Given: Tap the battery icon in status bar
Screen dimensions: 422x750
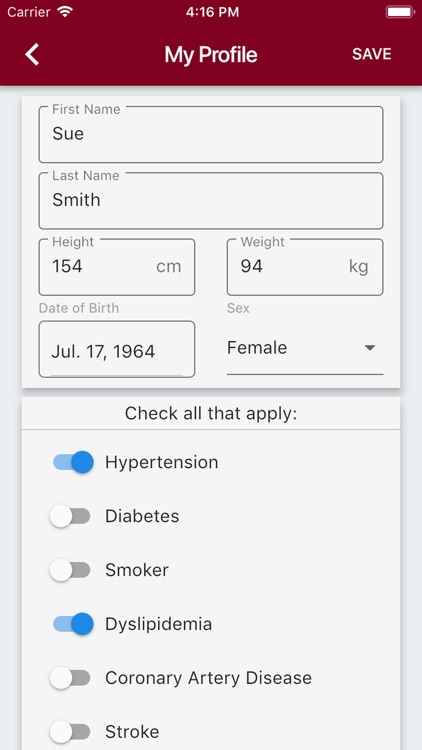Looking at the screenshot, I should pos(400,12).
